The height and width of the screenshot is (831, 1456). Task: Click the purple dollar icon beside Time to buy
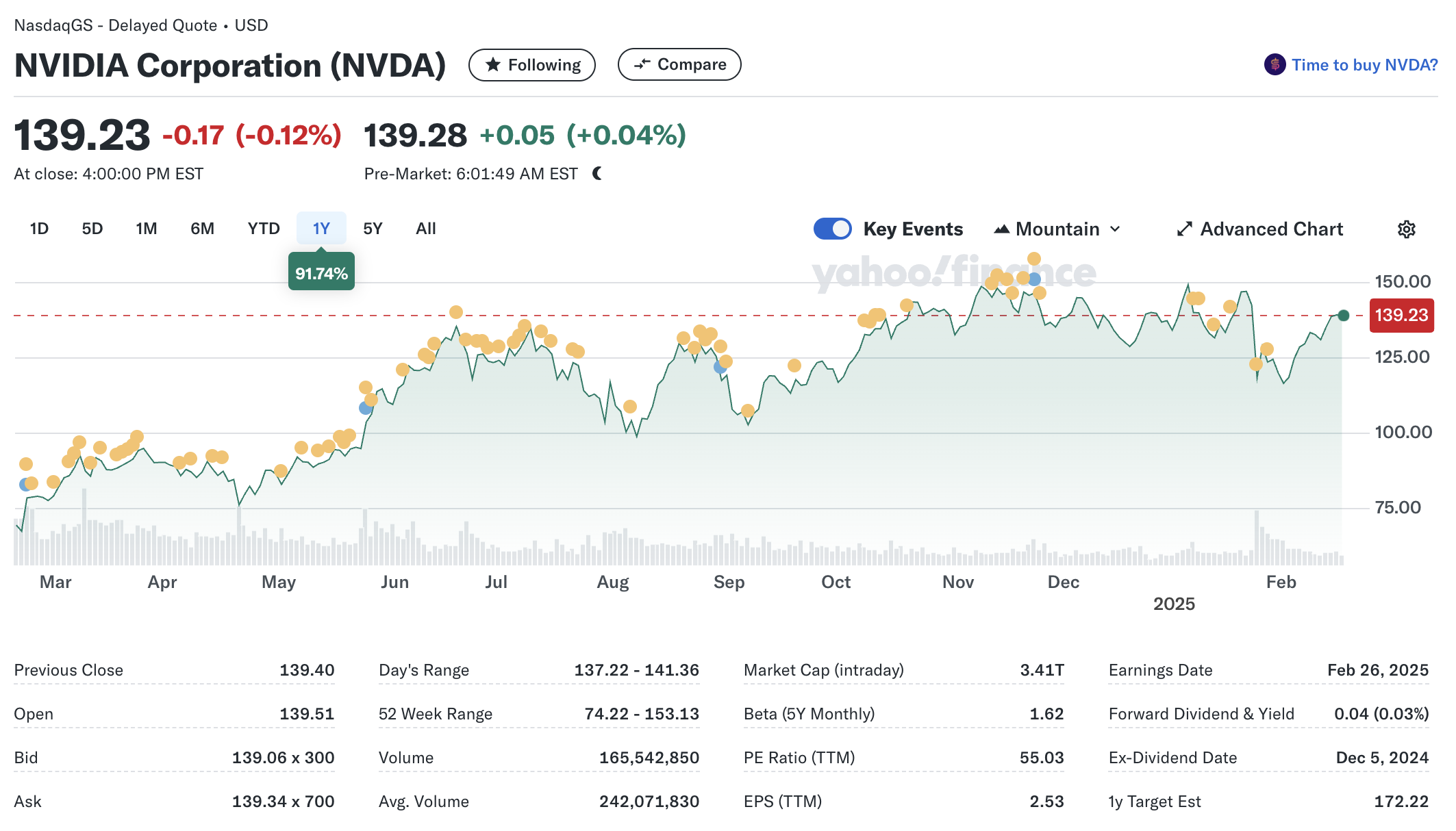click(x=1275, y=65)
